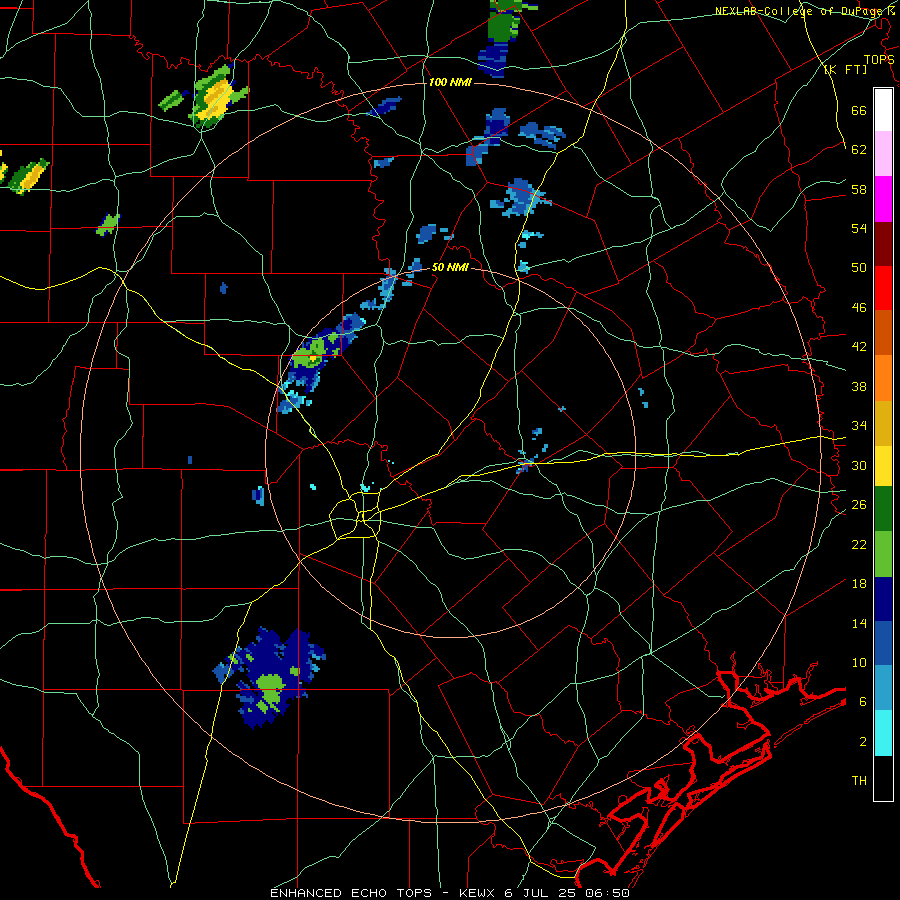Click the dark orange legend swatch
Screen dimensions: 900x900
pyautogui.click(x=883, y=333)
